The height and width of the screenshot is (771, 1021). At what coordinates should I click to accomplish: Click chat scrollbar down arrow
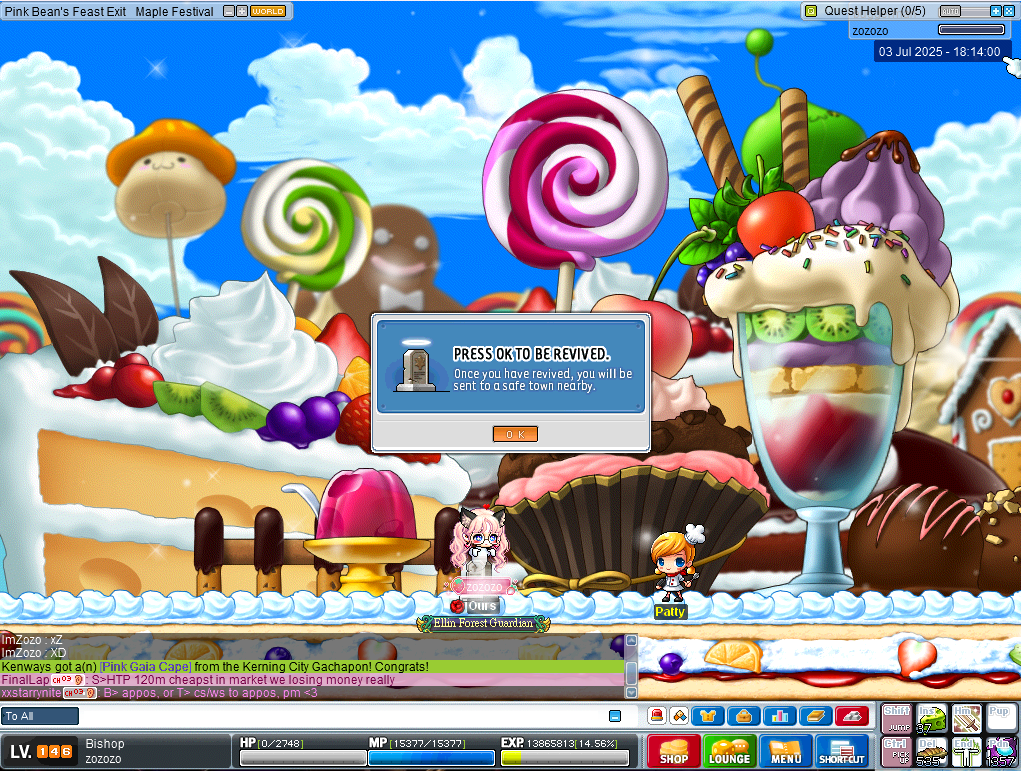(630, 692)
